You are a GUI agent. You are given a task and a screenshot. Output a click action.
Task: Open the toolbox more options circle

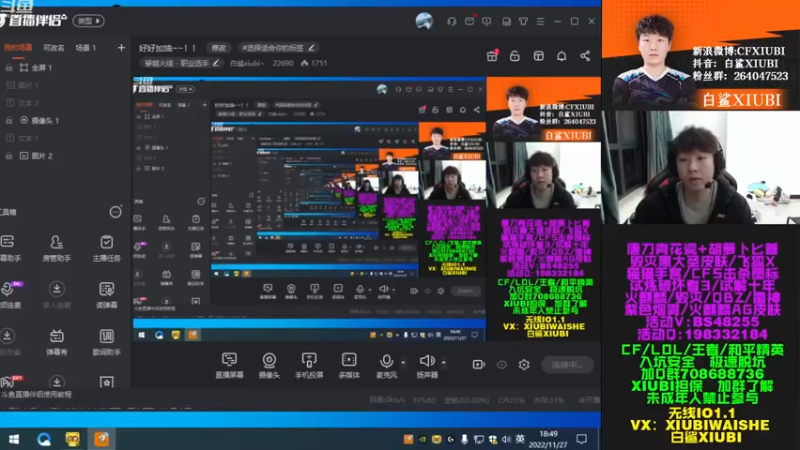click(115, 212)
